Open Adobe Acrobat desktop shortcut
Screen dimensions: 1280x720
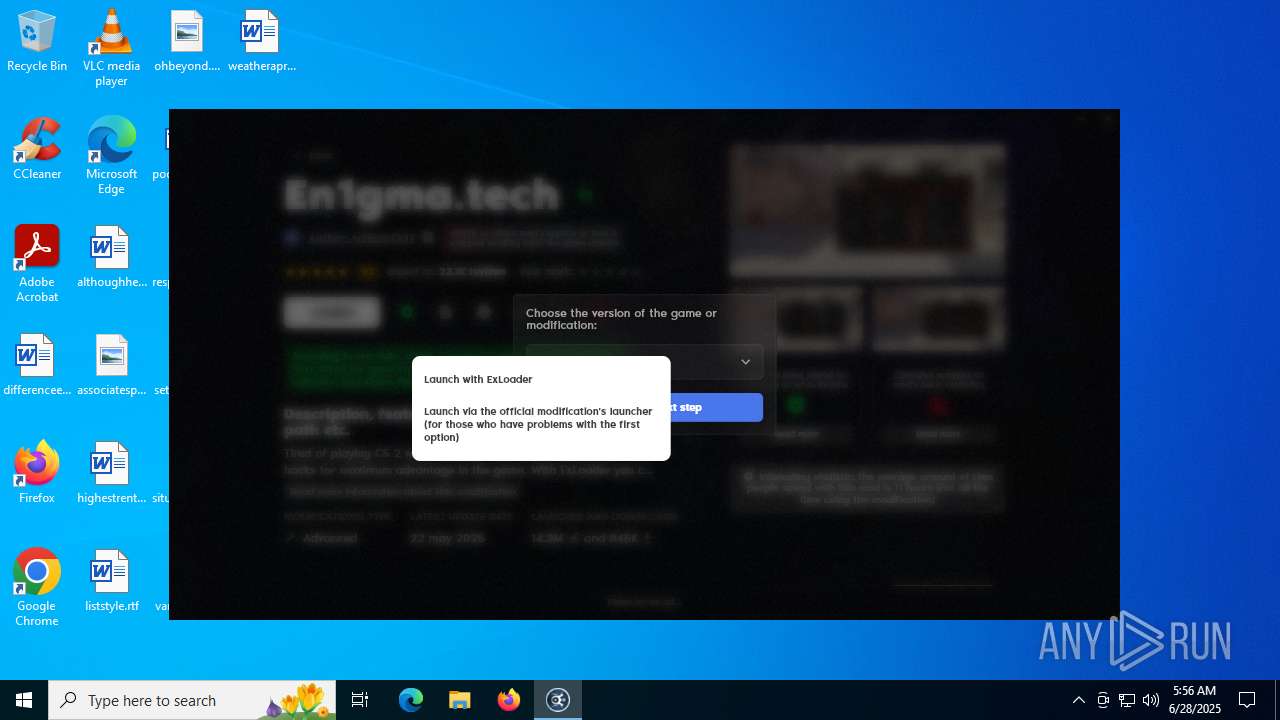(37, 264)
